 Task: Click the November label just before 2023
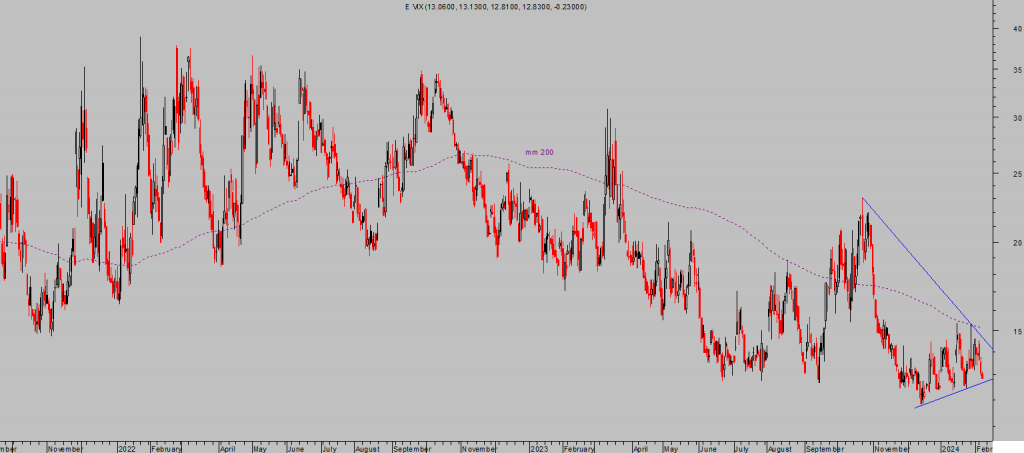pyautogui.click(x=479, y=449)
